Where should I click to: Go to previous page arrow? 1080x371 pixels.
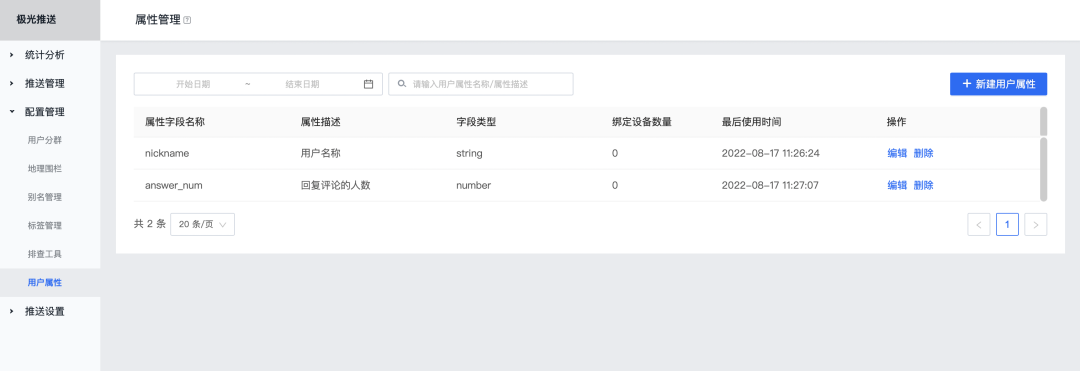pos(979,224)
